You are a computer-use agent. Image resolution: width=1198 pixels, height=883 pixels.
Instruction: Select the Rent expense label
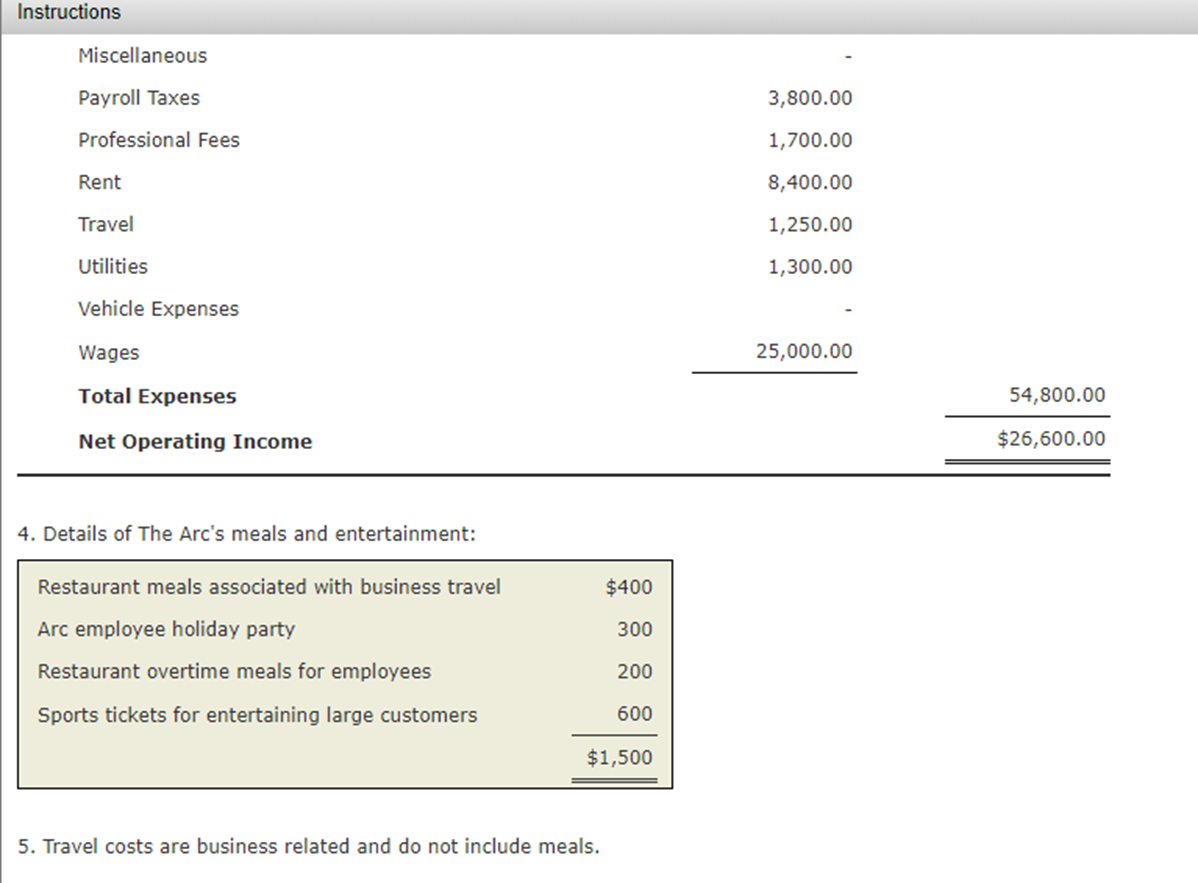tap(99, 182)
